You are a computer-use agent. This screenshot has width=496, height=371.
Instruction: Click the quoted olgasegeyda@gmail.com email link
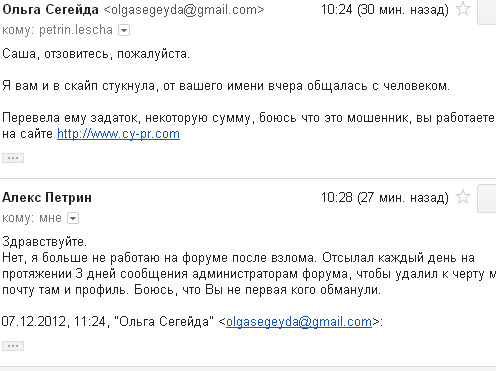click(x=299, y=322)
